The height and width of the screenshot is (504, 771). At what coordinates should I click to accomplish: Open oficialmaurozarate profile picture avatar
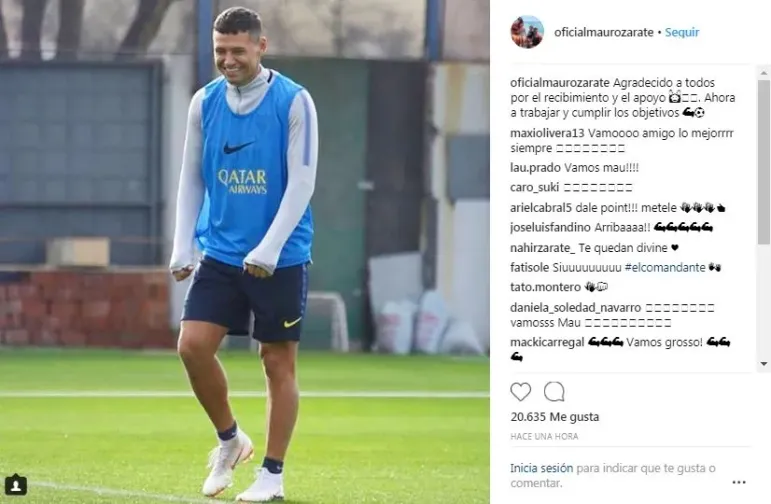527,32
